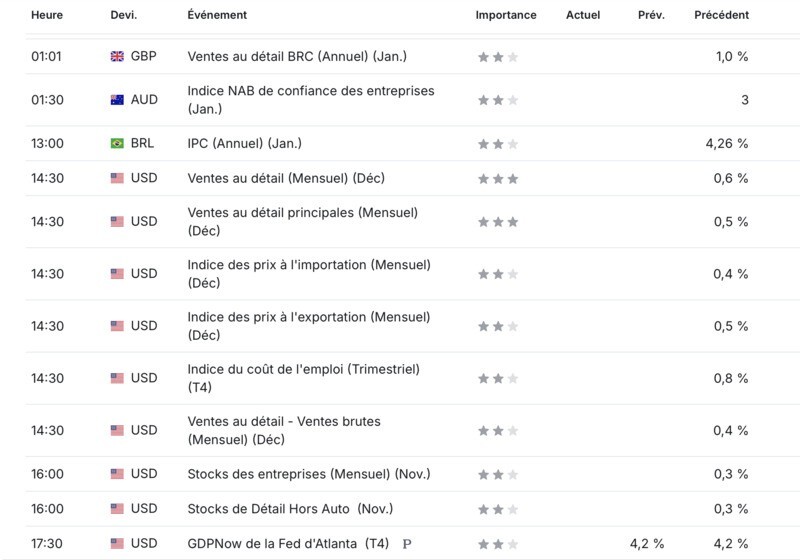The height and width of the screenshot is (560, 800).
Task: Open Stocks des entreprises (Mensuel) (Nov.) event
Action: 309,474
